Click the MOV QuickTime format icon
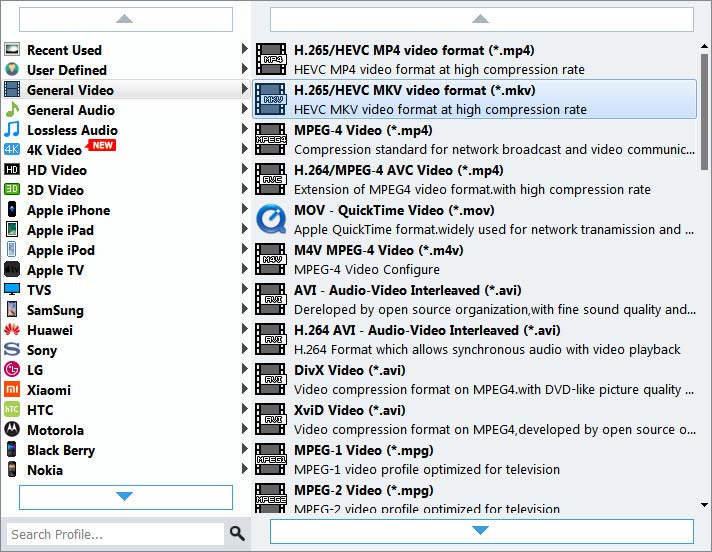712x552 pixels. point(271,219)
